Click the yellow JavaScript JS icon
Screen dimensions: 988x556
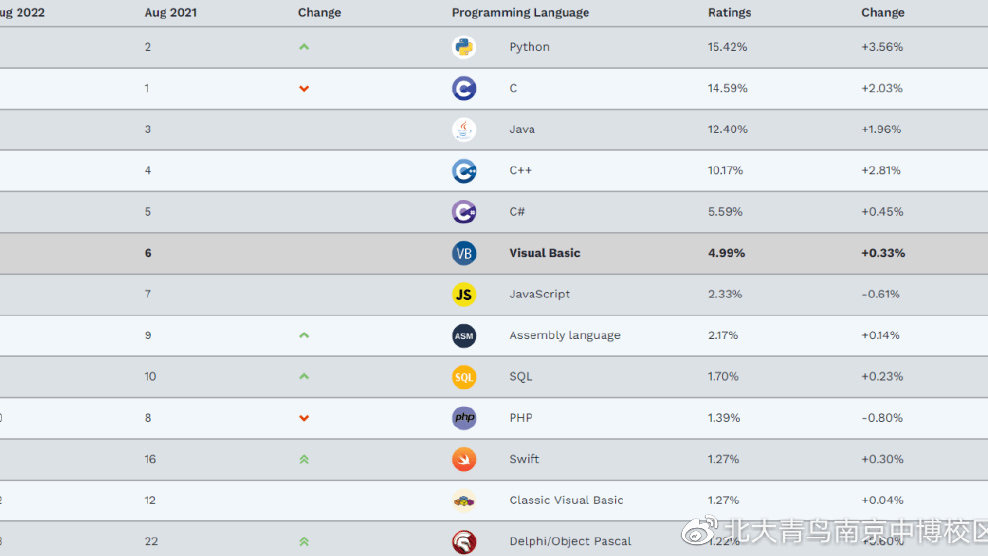(464, 294)
